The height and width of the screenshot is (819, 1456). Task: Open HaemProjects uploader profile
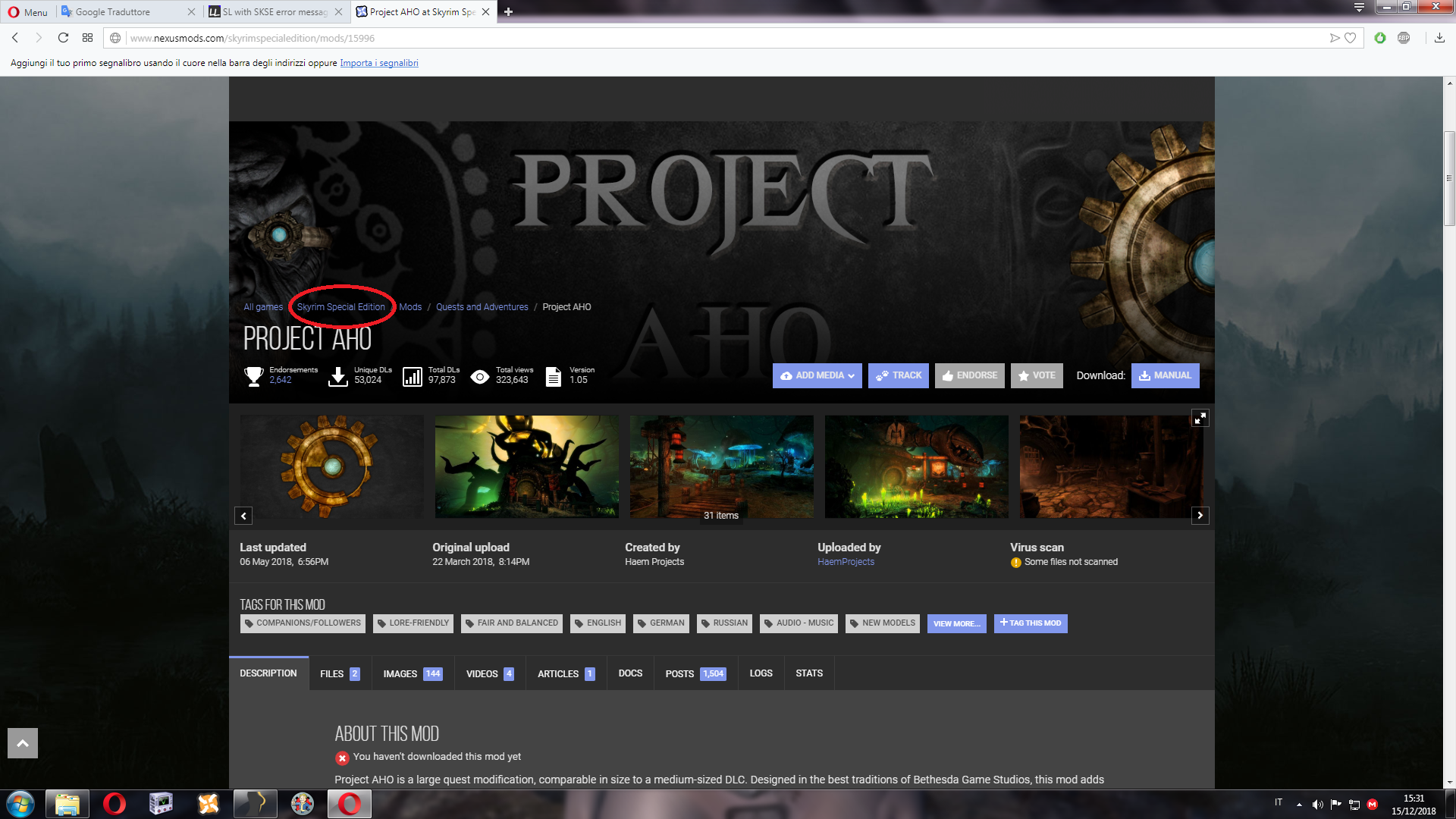846,562
